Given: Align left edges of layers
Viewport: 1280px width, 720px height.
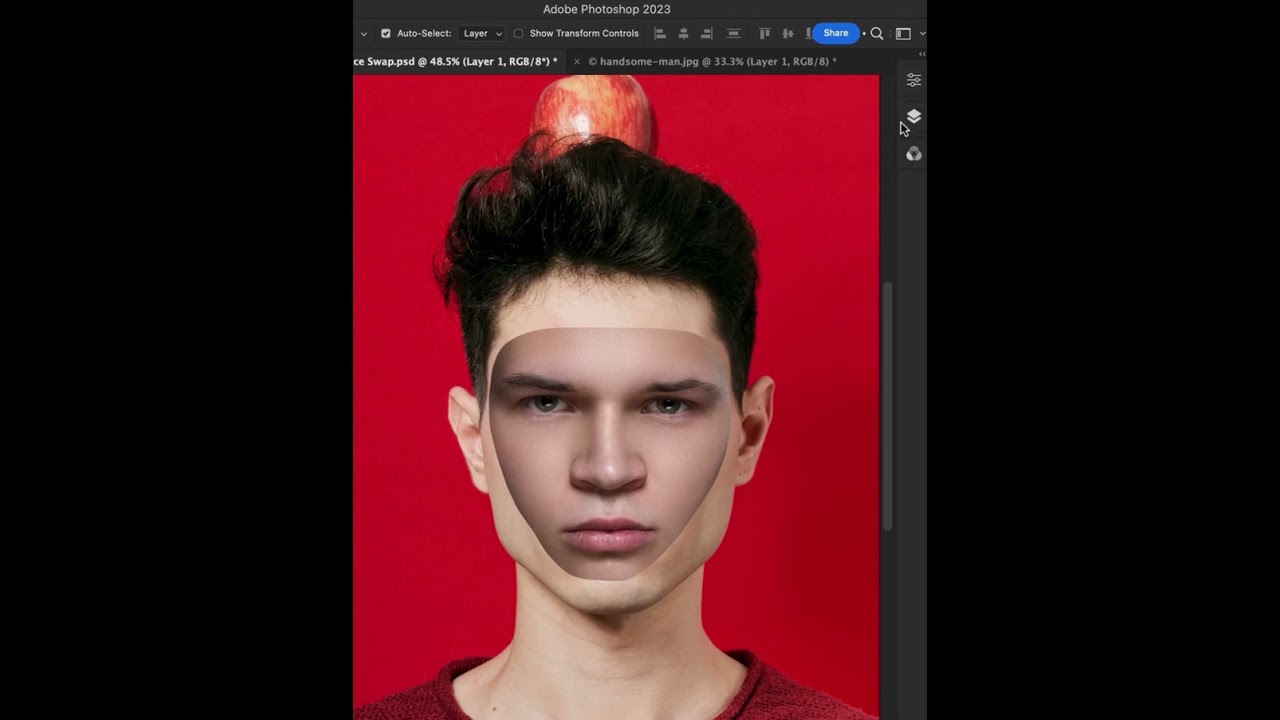Looking at the screenshot, I should 660,34.
